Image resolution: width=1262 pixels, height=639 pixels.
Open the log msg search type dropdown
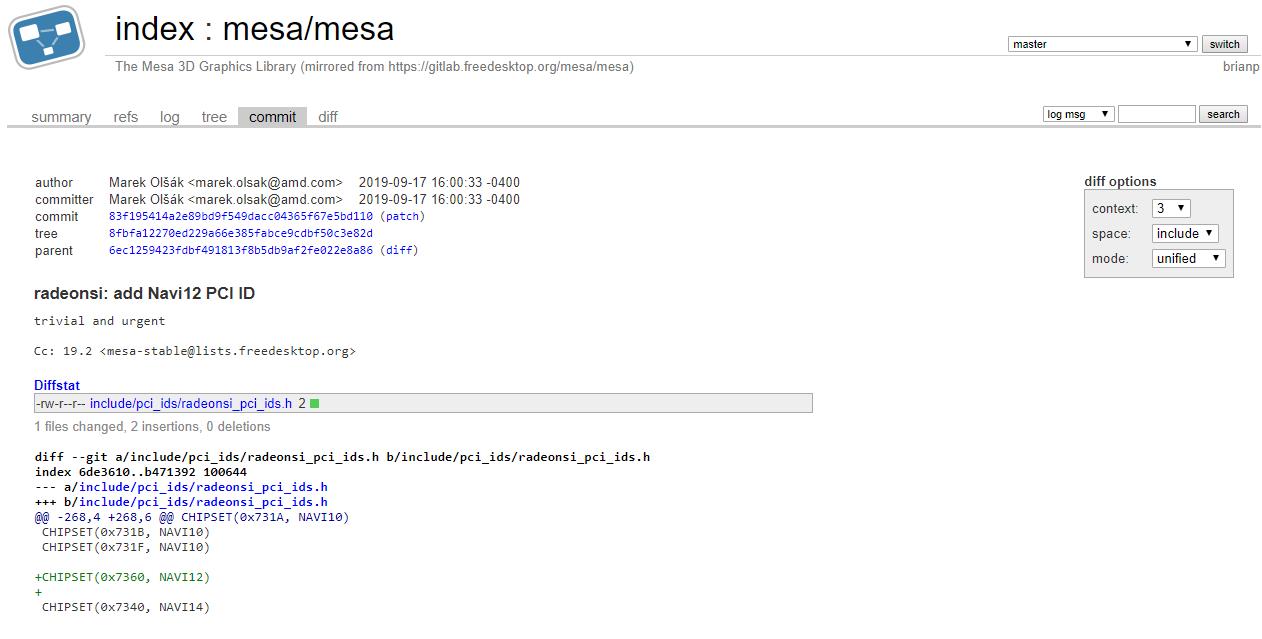tap(1079, 114)
